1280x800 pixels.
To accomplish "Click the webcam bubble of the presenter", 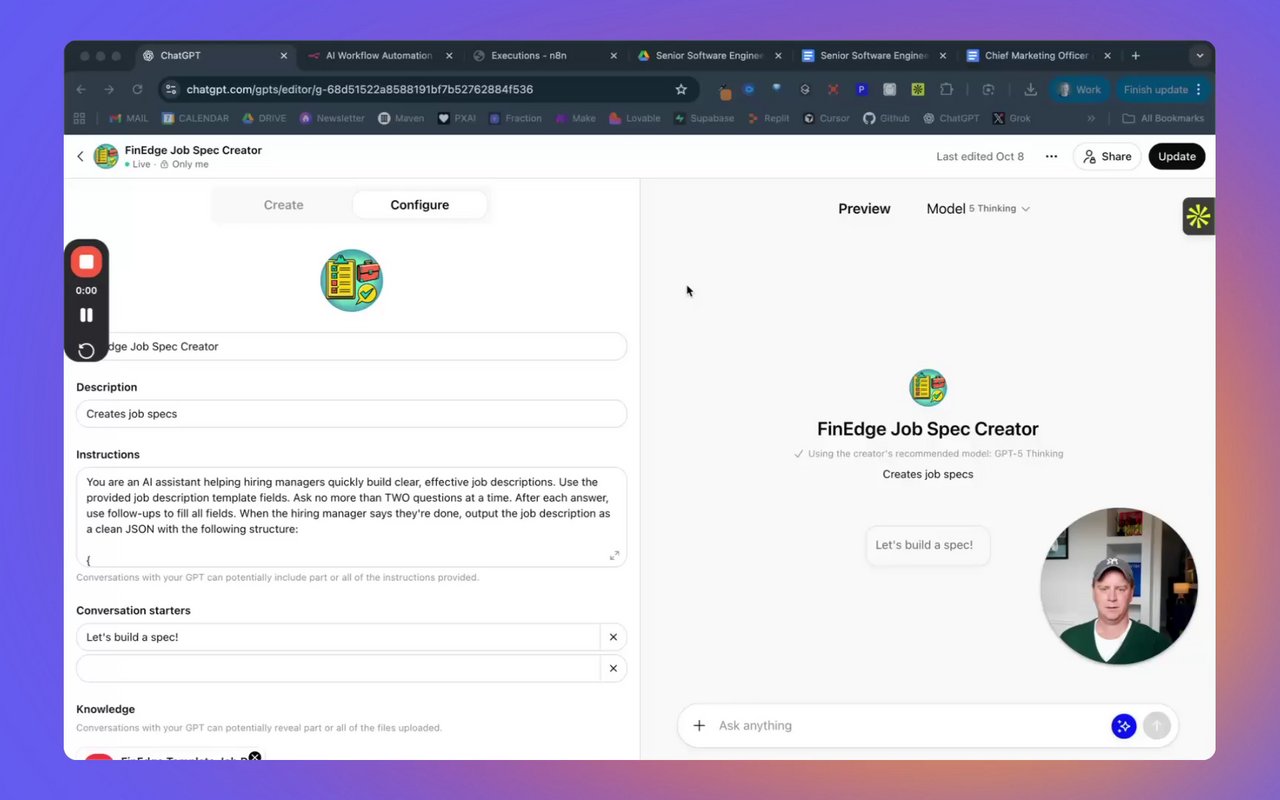I will point(1118,586).
